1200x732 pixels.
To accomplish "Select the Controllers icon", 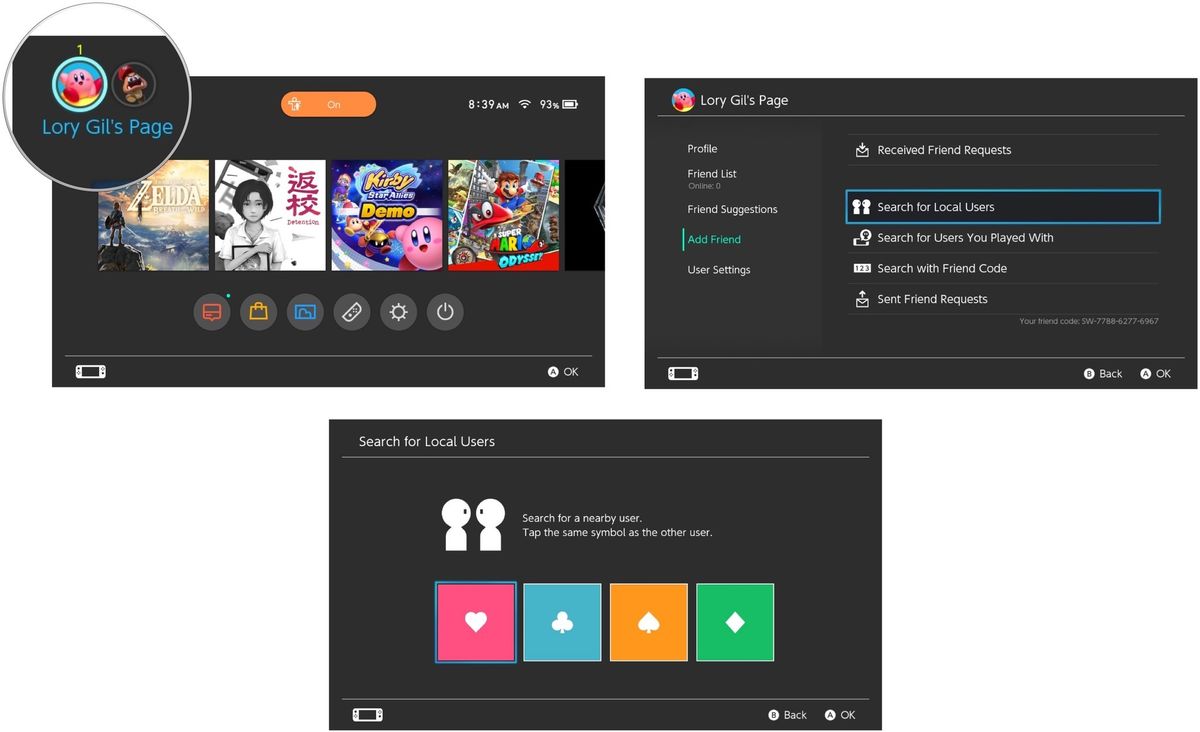I will coord(351,312).
